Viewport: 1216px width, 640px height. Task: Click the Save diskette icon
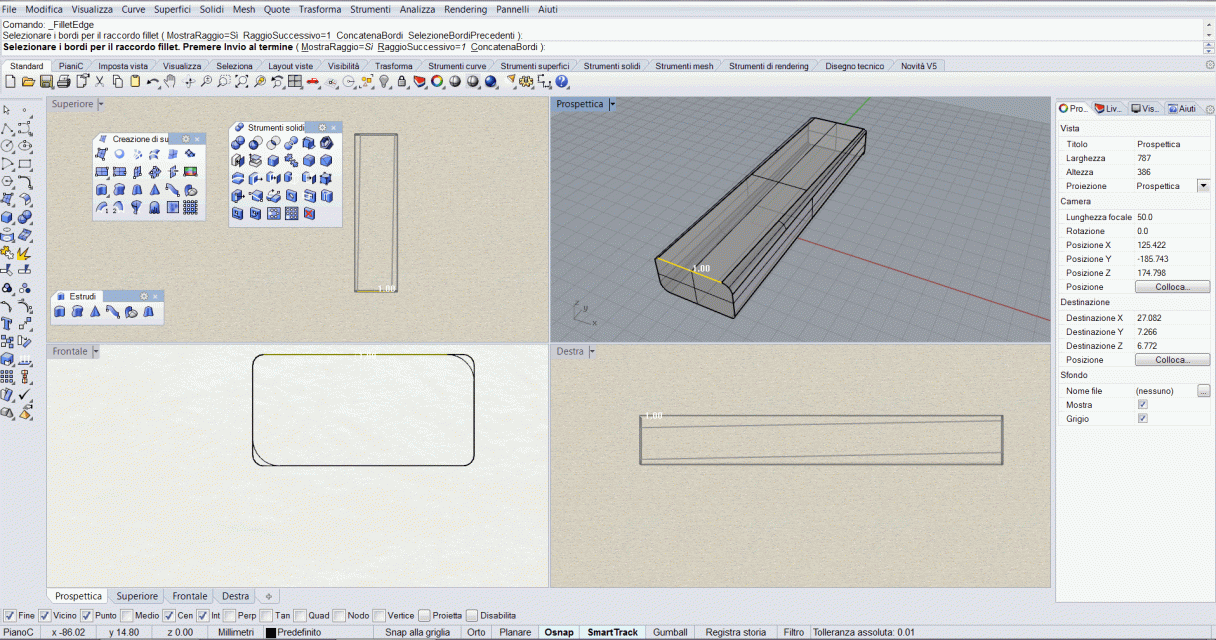point(46,82)
